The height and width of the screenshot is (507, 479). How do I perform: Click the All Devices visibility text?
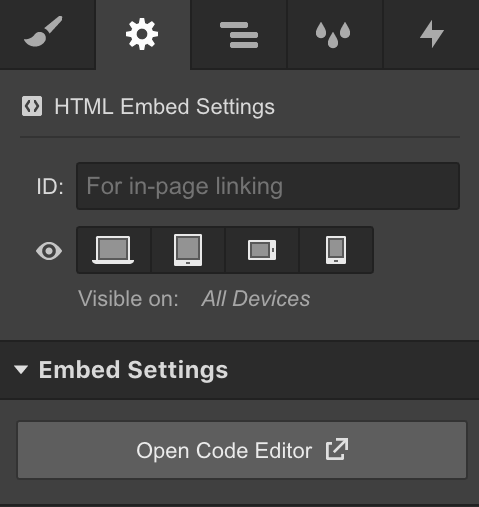click(x=256, y=298)
